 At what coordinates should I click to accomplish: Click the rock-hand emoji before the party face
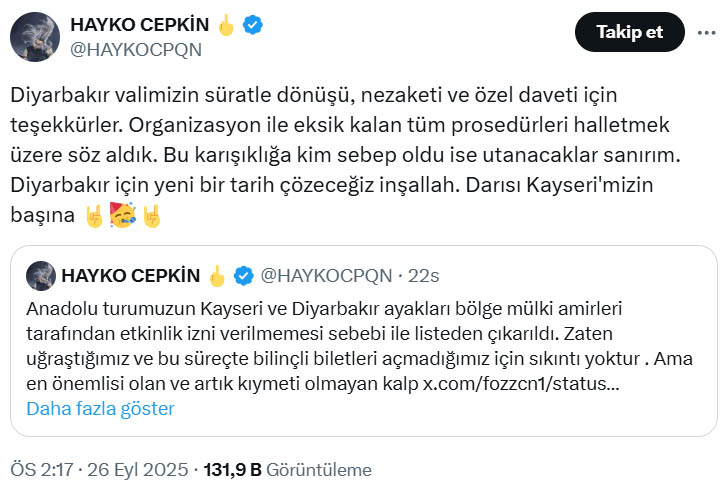pos(94,216)
